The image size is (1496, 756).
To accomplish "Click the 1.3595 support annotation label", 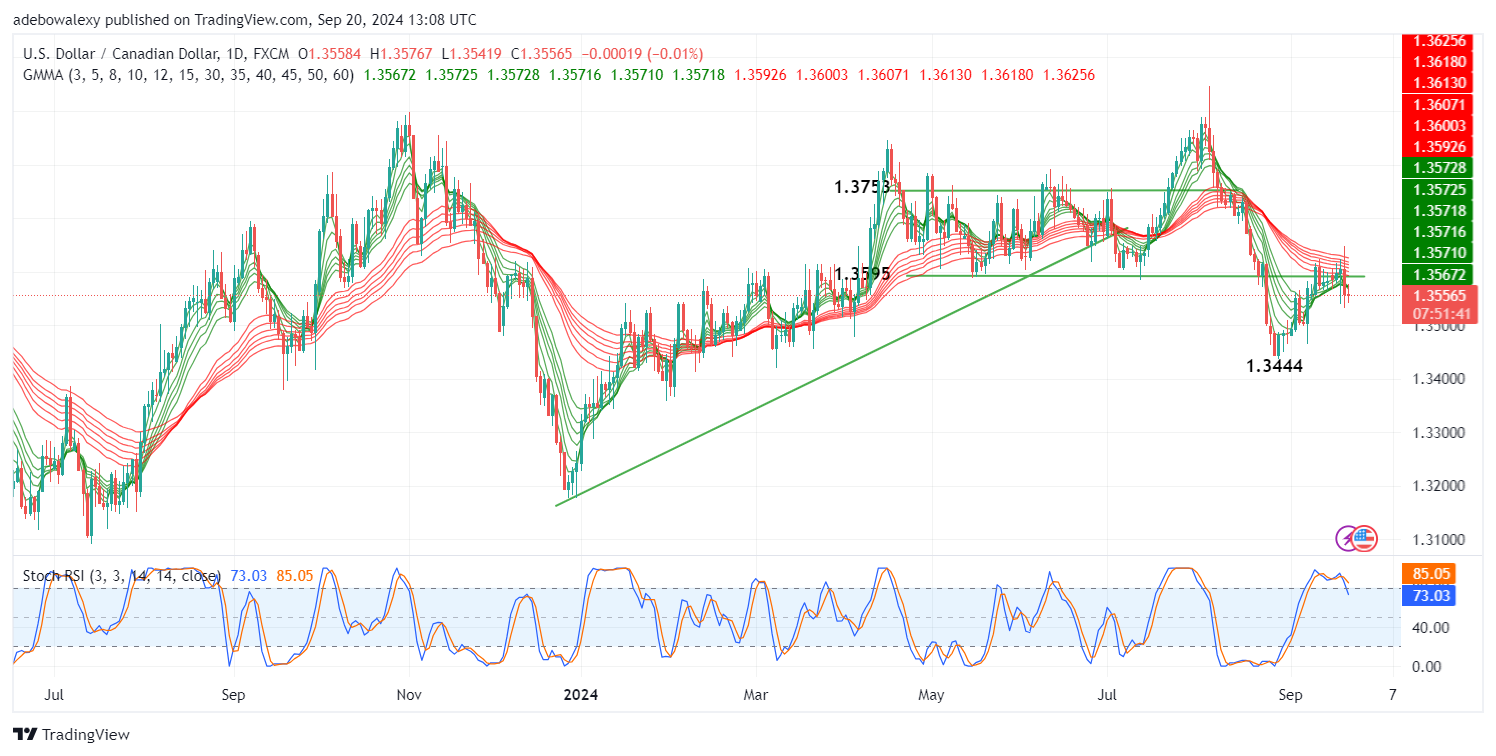I will click(862, 272).
